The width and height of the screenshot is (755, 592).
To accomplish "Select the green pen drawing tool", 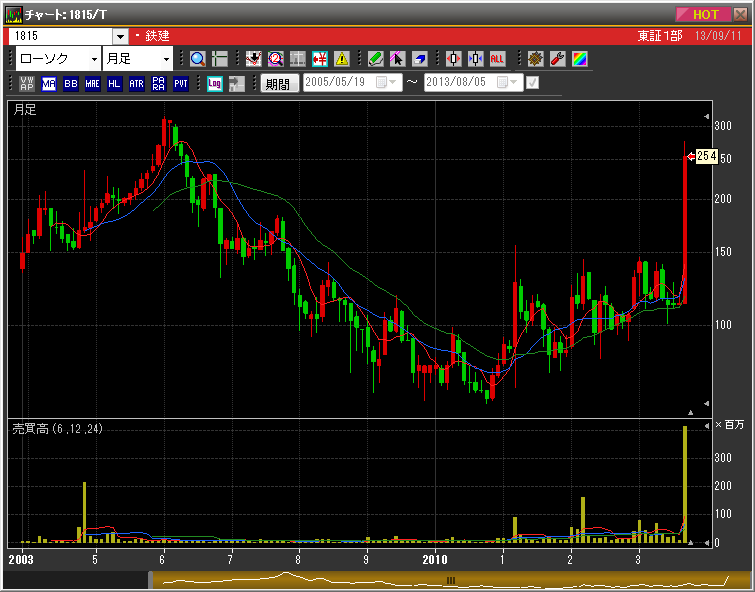I will pyautogui.click(x=375, y=59).
